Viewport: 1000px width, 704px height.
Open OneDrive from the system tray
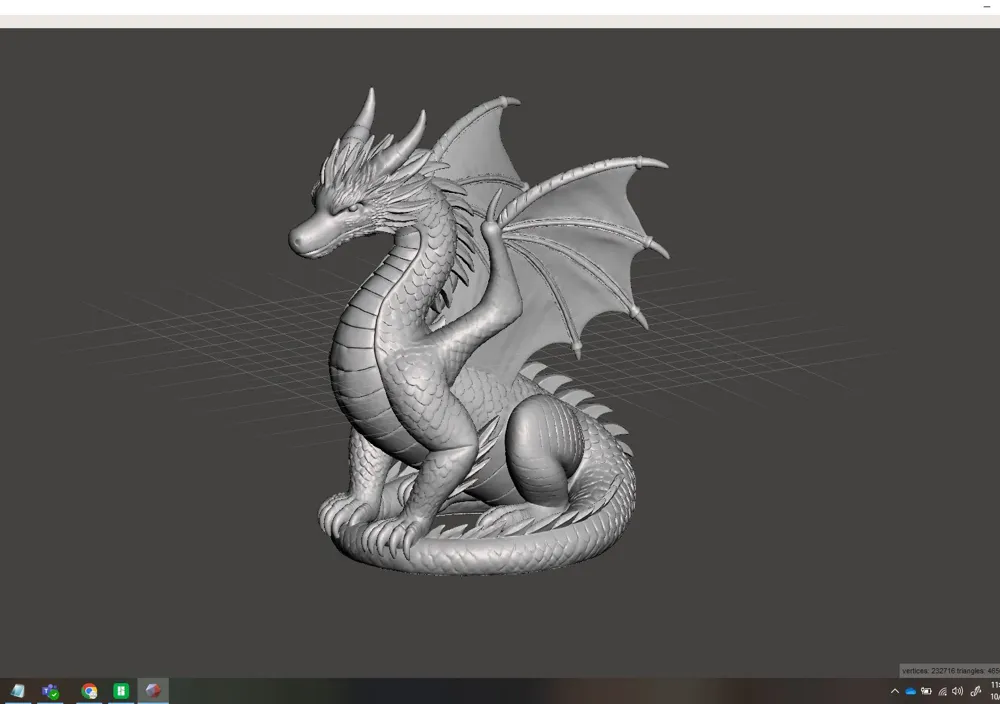910,690
